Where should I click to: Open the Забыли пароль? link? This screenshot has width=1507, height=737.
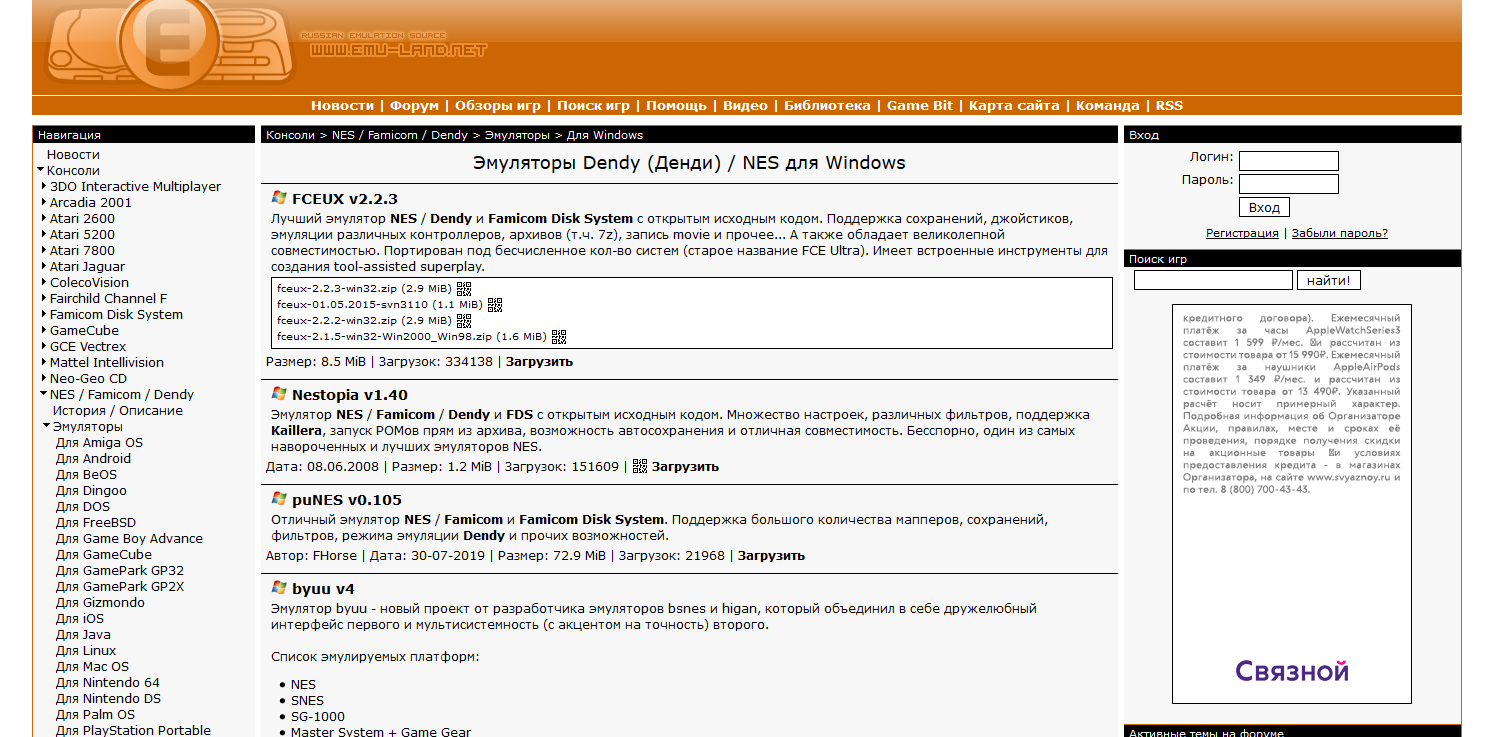pos(1339,233)
